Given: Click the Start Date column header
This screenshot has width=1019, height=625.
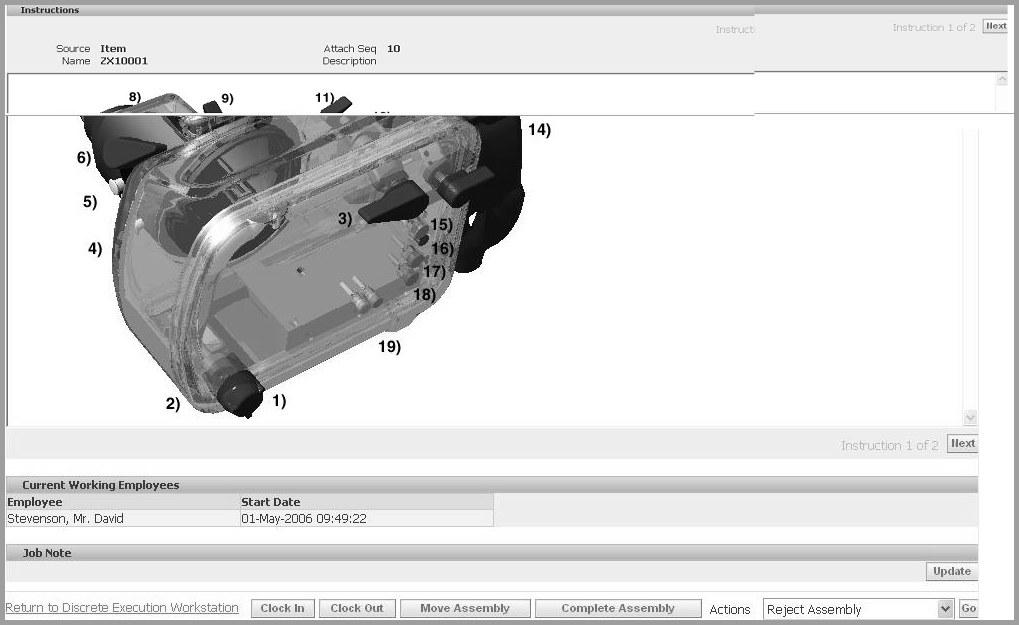Looking at the screenshot, I should pyautogui.click(x=367, y=502).
